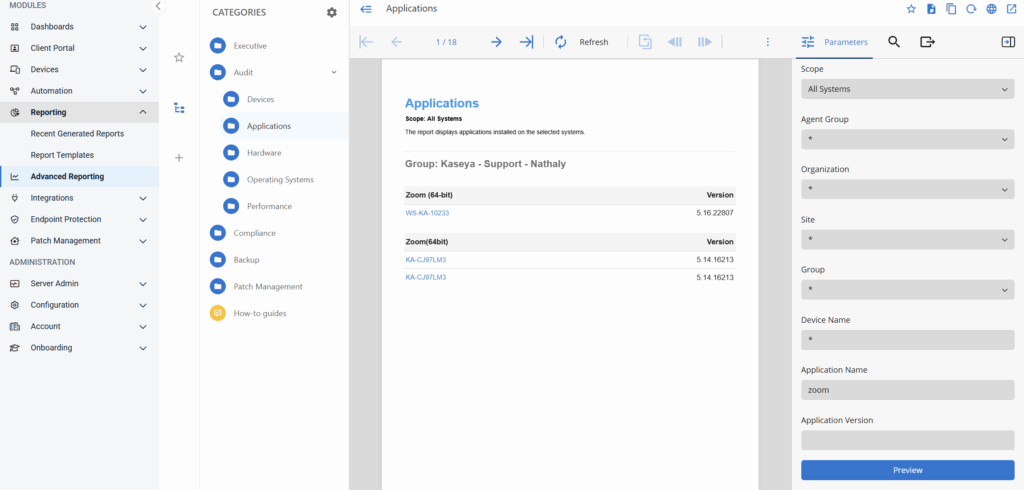
Task: Select the category tree view icon
Action: point(179,108)
